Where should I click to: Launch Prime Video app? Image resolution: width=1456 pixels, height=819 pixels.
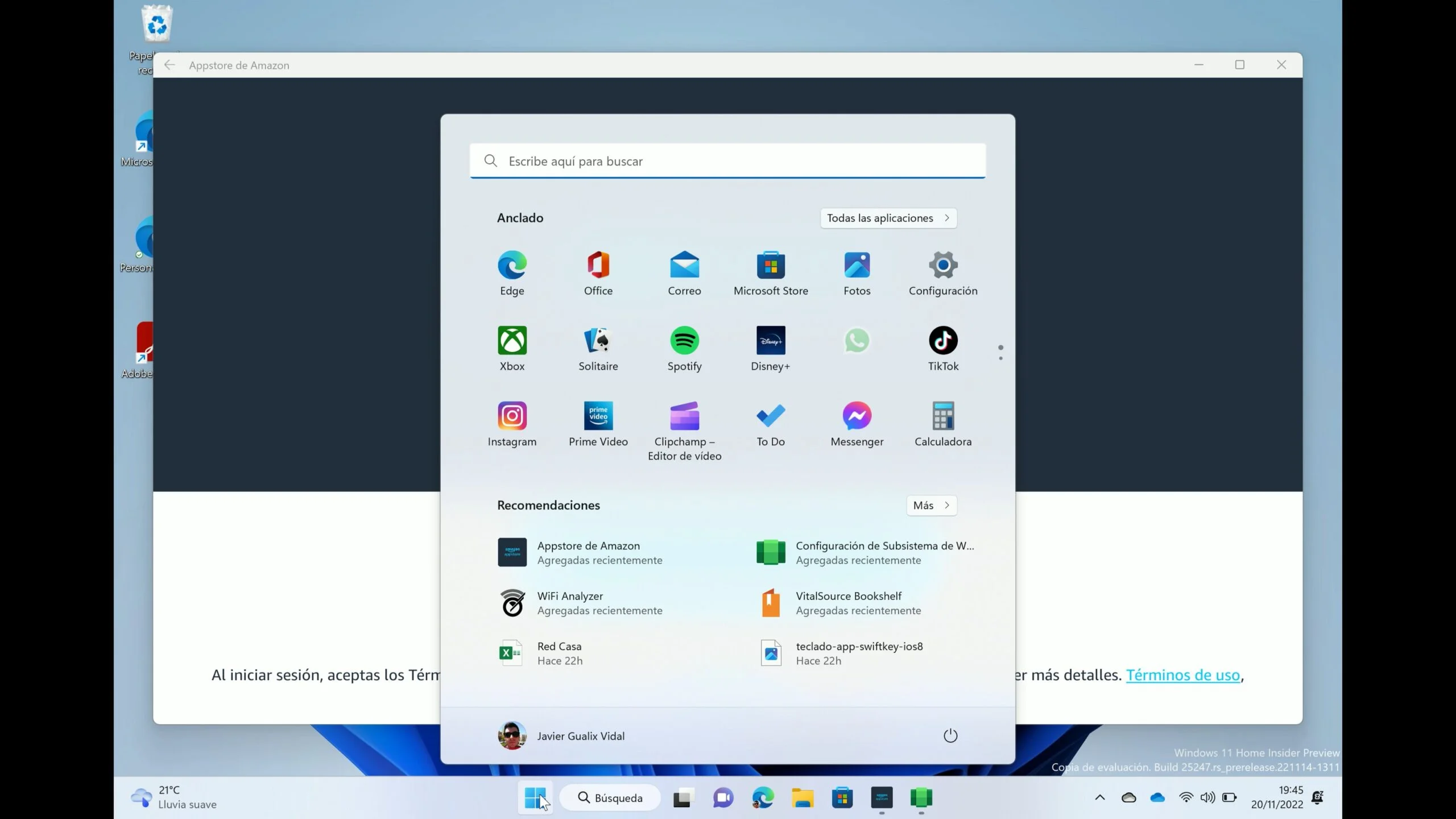tap(598, 415)
